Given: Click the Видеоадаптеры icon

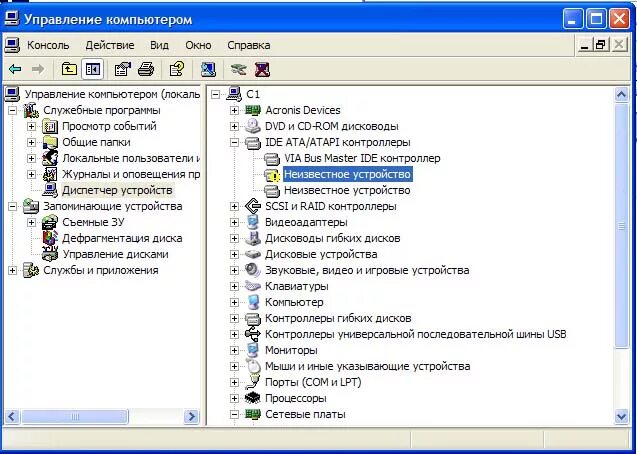Looking at the screenshot, I should coord(253,222).
